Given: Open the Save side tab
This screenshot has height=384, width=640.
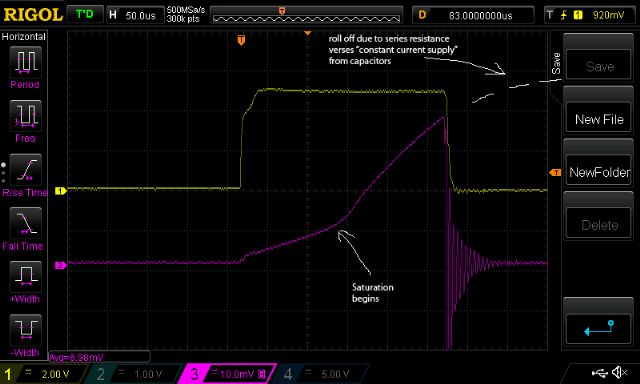Looking at the screenshot, I should (x=556, y=64).
